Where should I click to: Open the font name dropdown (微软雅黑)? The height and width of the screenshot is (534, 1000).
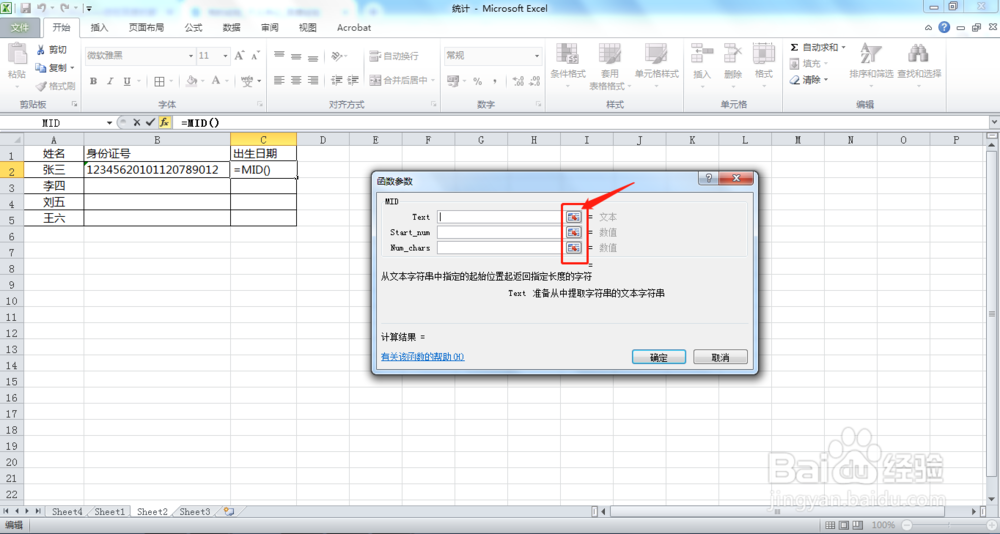tap(190, 56)
